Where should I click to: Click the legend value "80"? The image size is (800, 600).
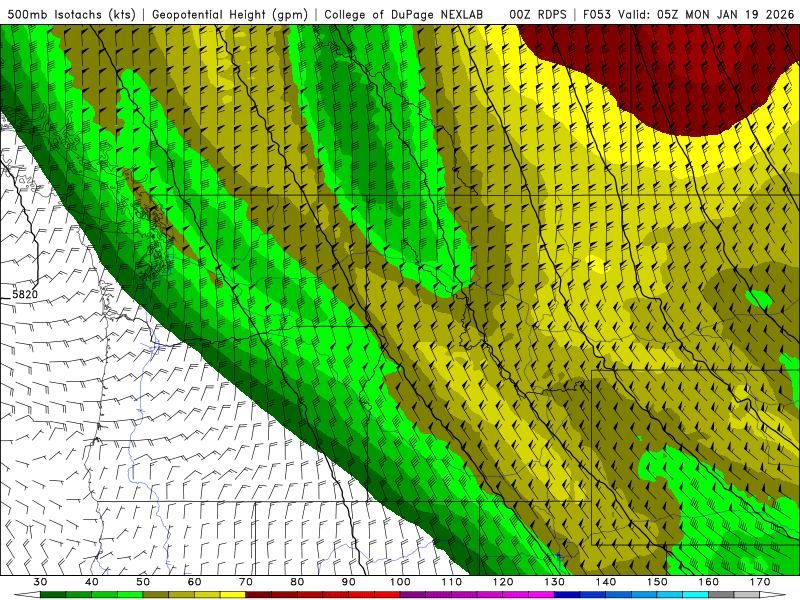tap(297, 582)
